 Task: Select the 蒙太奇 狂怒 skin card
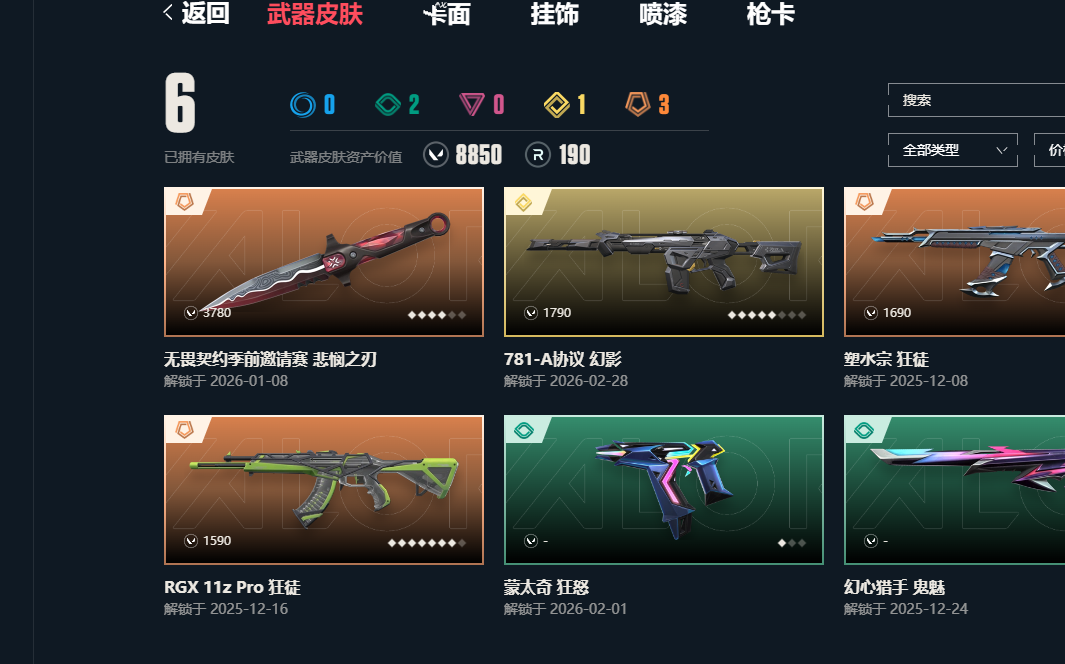[664, 490]
